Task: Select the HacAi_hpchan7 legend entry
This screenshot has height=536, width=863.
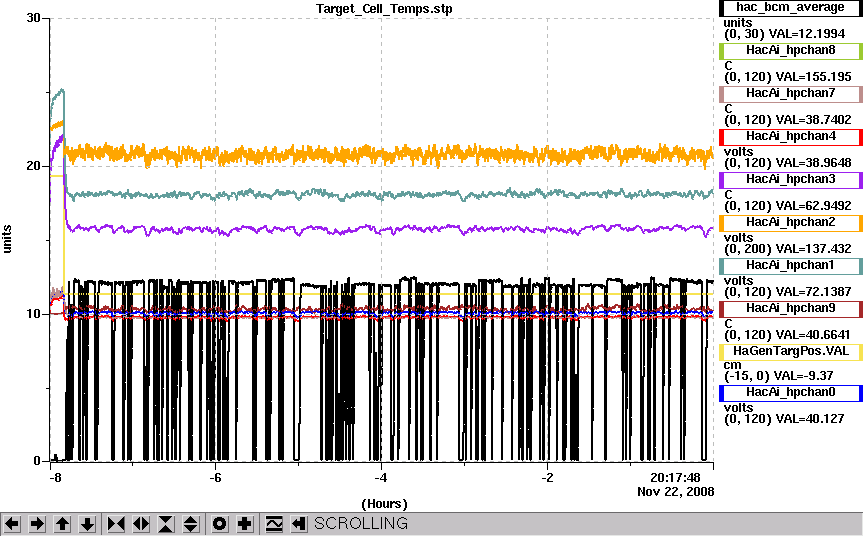Action: [790, 94]
